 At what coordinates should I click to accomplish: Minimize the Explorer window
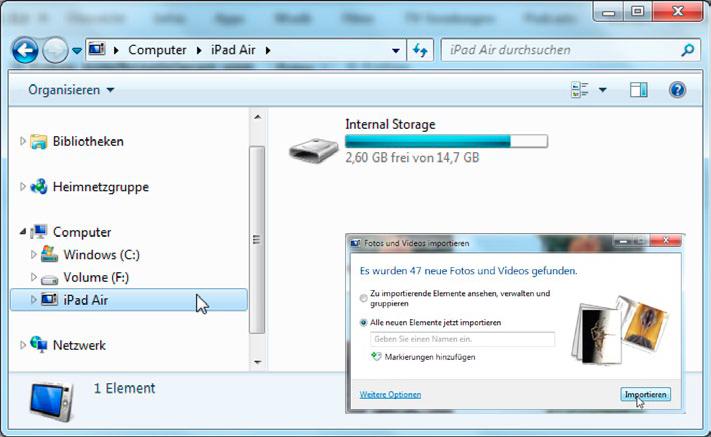pyautogui.click(x=609, y=11)
